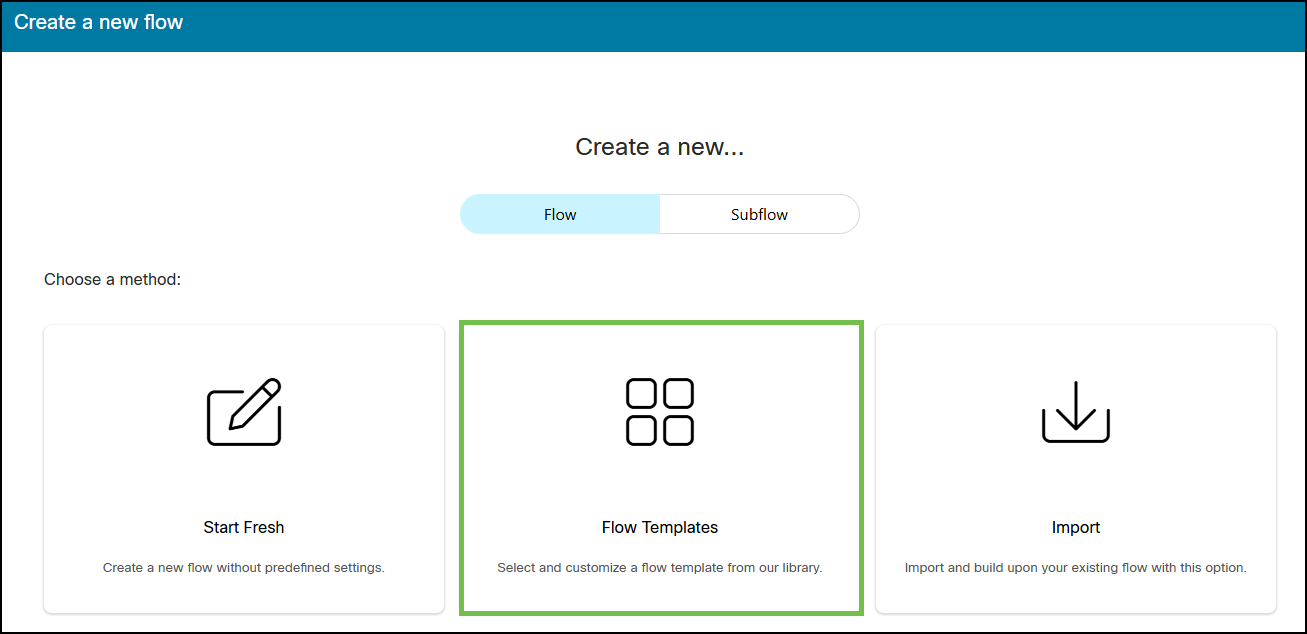The image size is (1307, 634).
Task: Click the "Start Fresh" card title
Action: pos(244,527)
